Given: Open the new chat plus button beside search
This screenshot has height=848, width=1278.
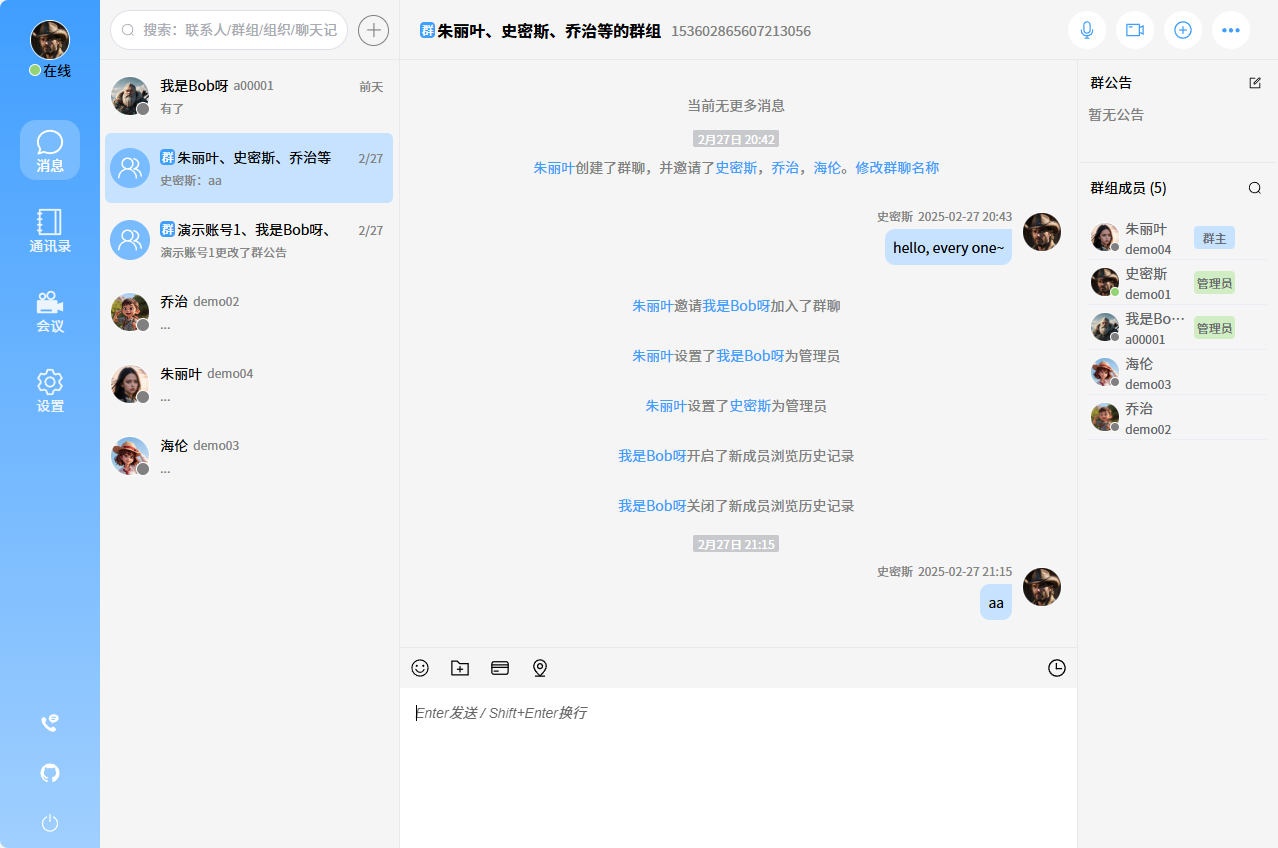Looking at the screenshot, I should click(373, 30).
